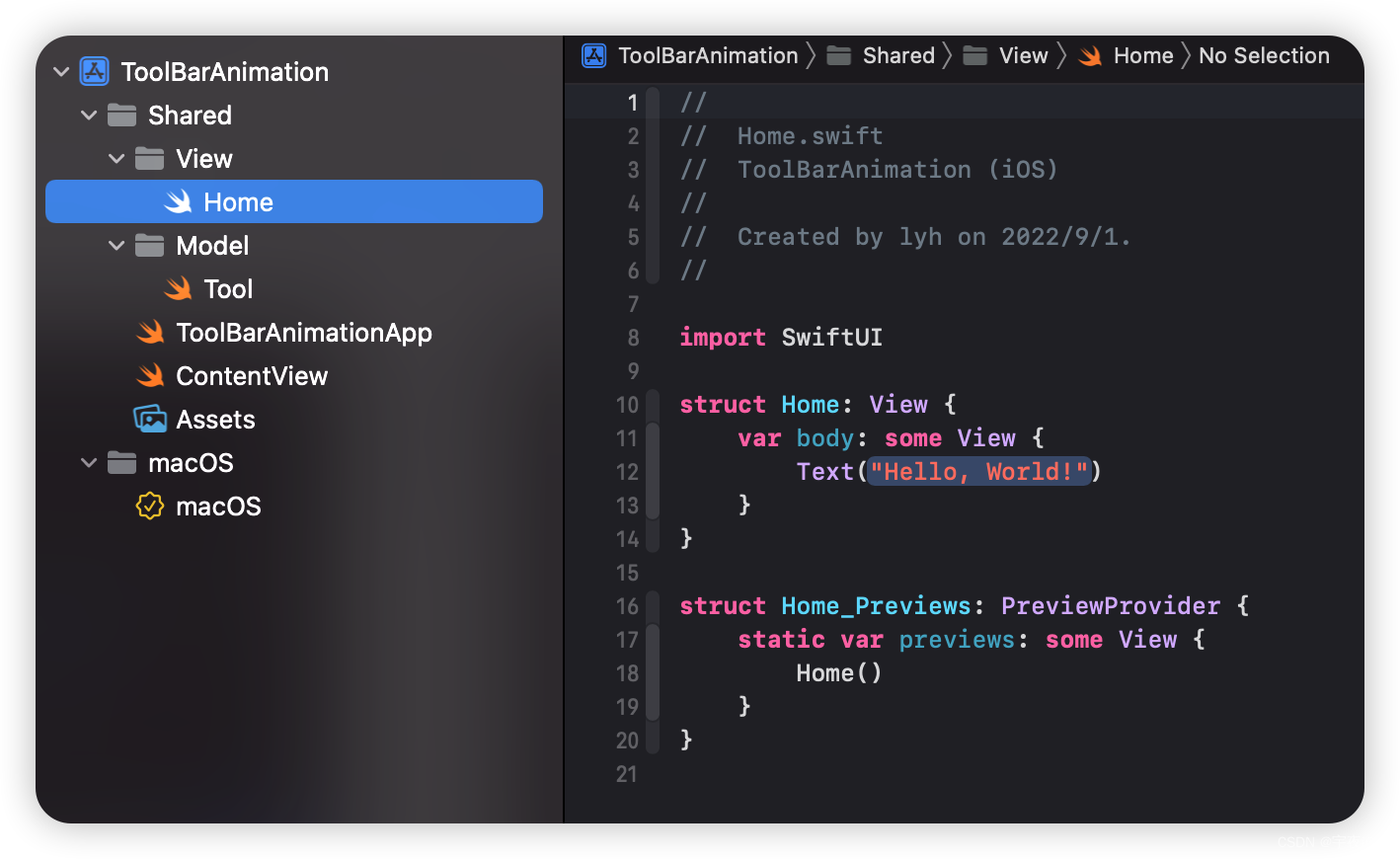Click the Model folder icon

click(150, 246)
